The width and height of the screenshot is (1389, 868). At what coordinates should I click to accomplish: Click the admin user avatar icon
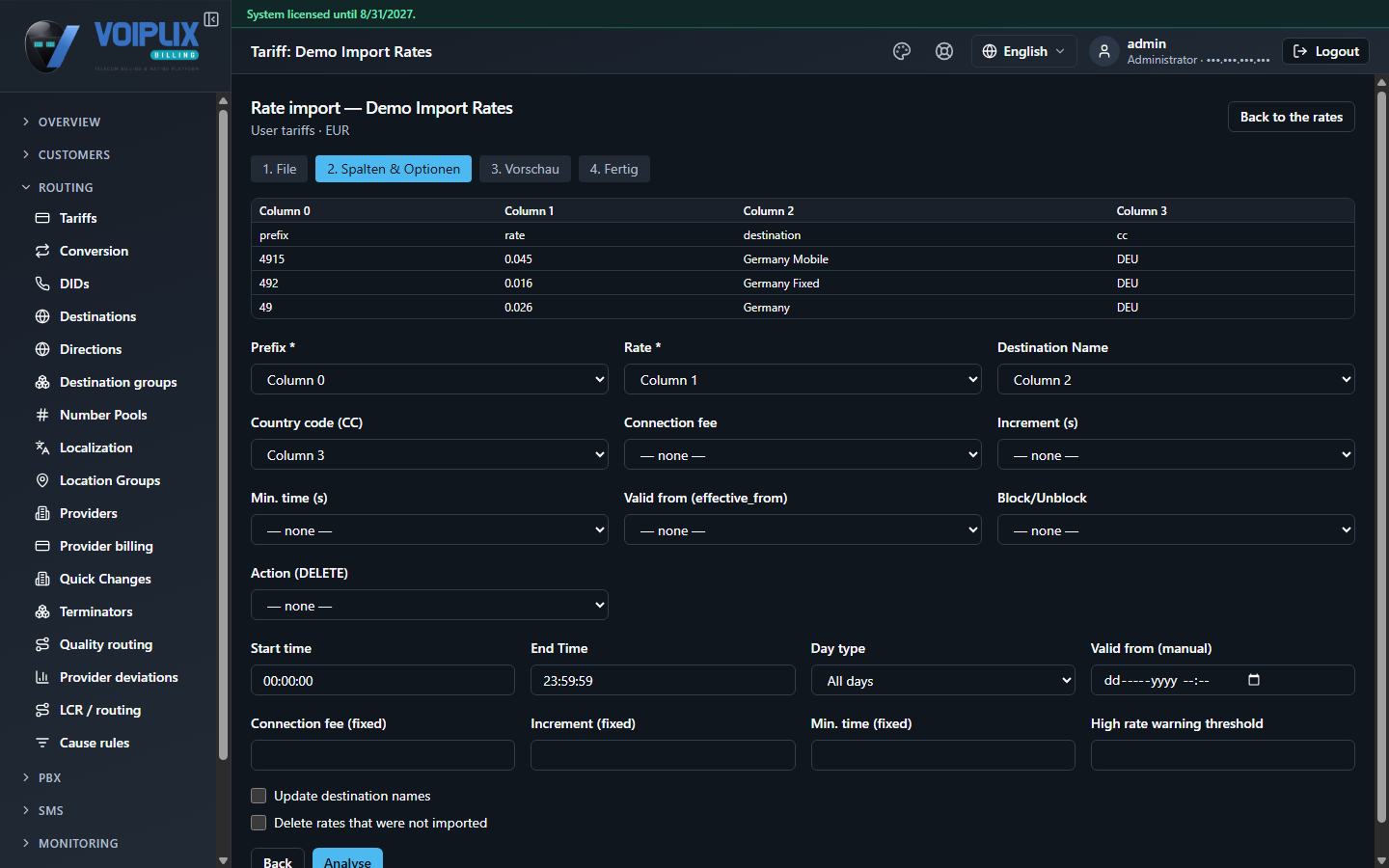tap(1104, 51)
